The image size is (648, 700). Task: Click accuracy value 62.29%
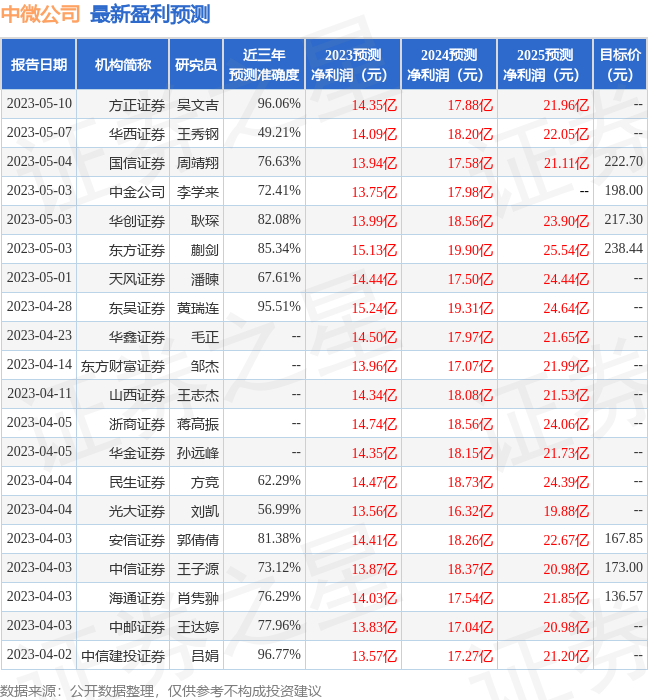click(x=279, y=481)
